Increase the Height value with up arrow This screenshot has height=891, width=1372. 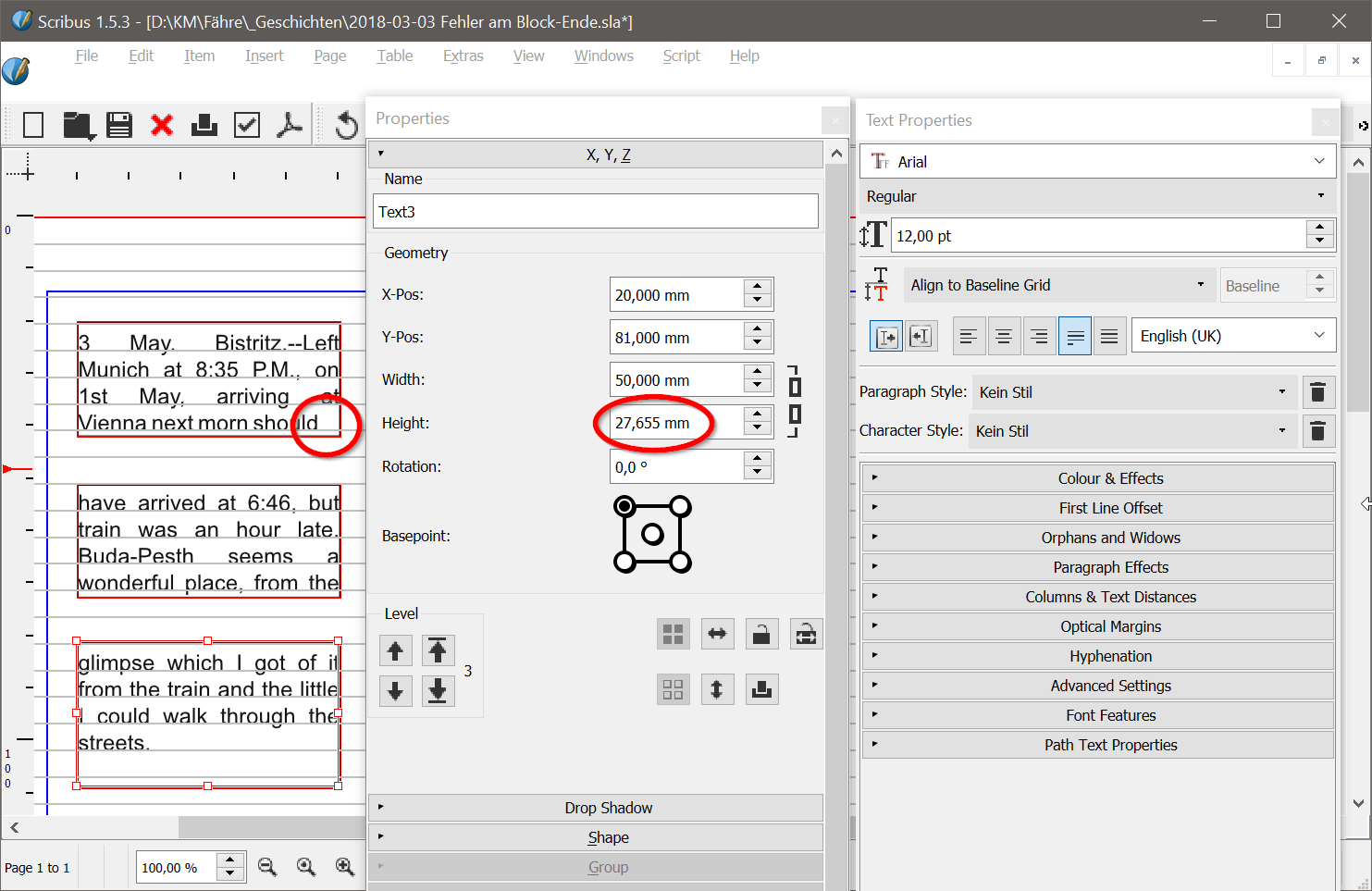[x=758, y=415]
